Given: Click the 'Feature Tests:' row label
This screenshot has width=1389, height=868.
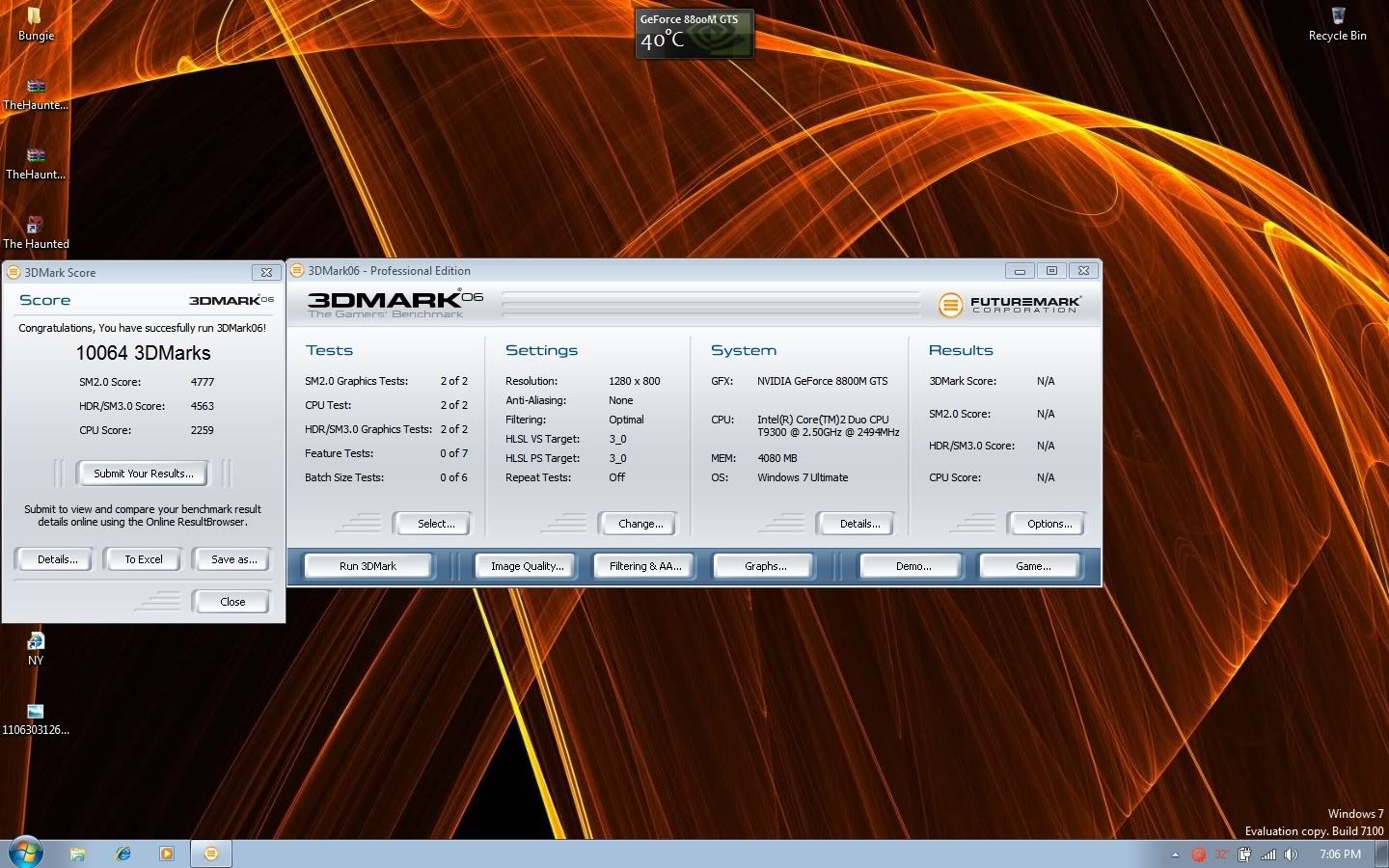Looking at the screenshot, I should click(339, 453).
